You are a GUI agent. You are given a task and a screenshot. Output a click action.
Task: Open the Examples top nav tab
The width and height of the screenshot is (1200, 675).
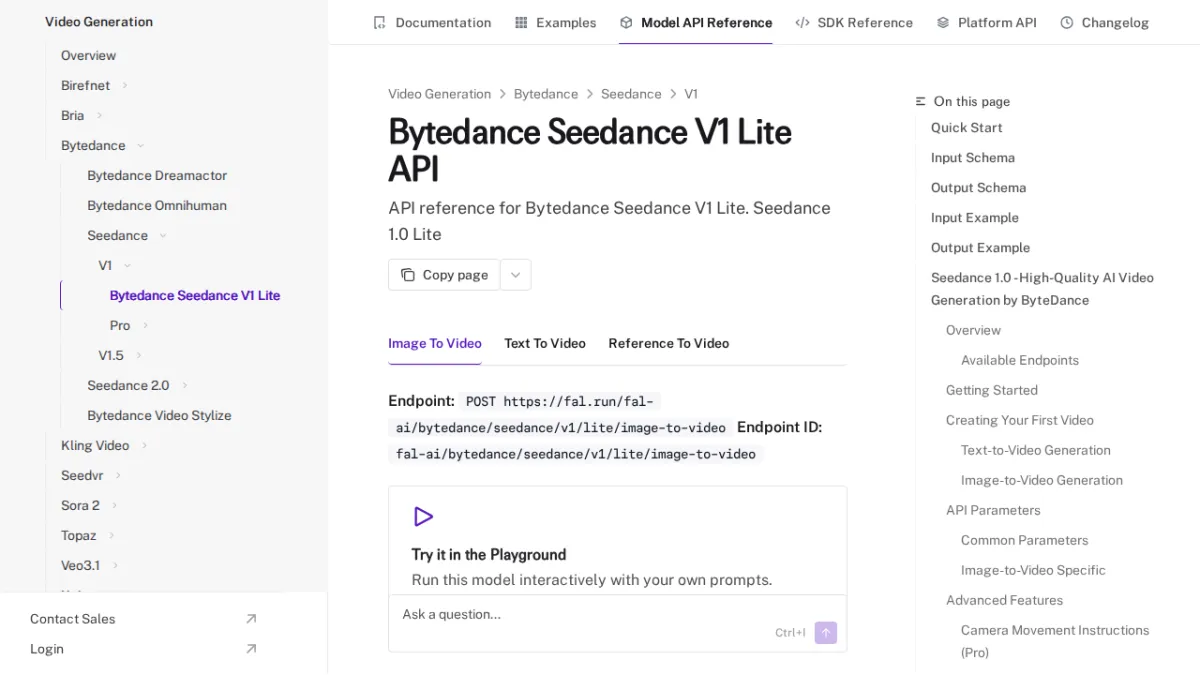(x=555, y=22)
